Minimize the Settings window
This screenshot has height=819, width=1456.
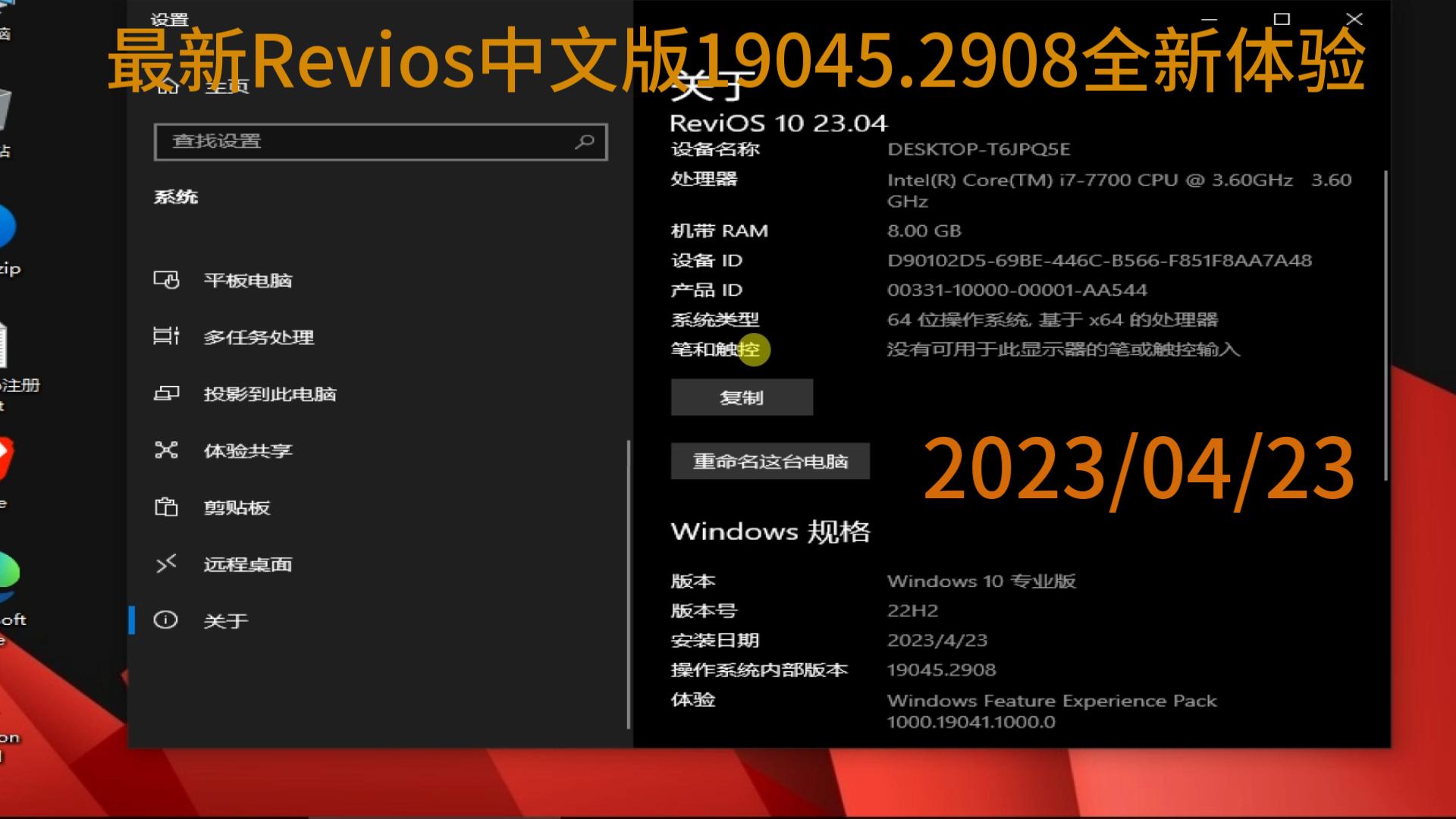pos(1210,19)
